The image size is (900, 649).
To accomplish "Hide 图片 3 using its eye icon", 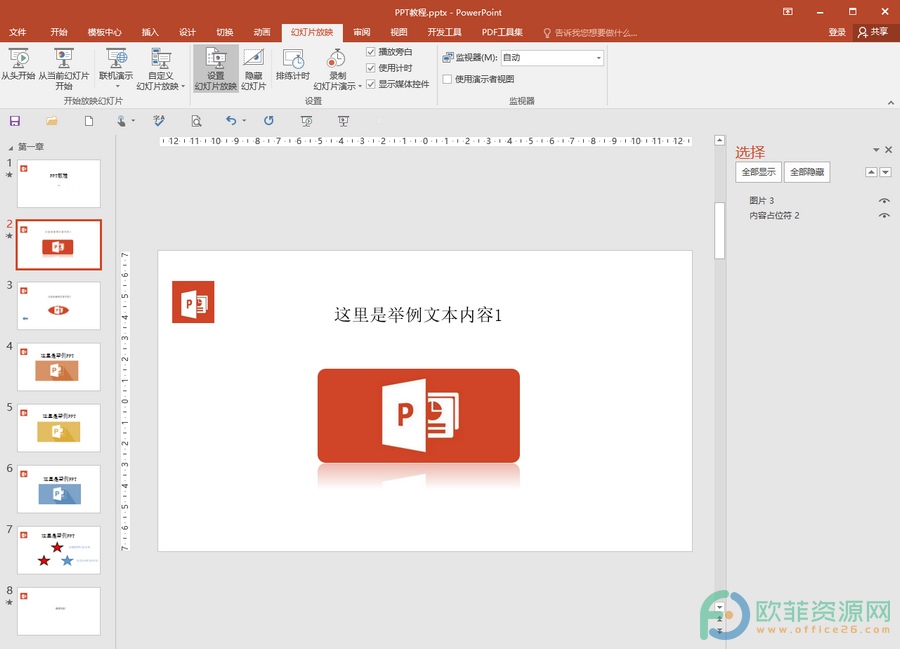I will [884, 201].
